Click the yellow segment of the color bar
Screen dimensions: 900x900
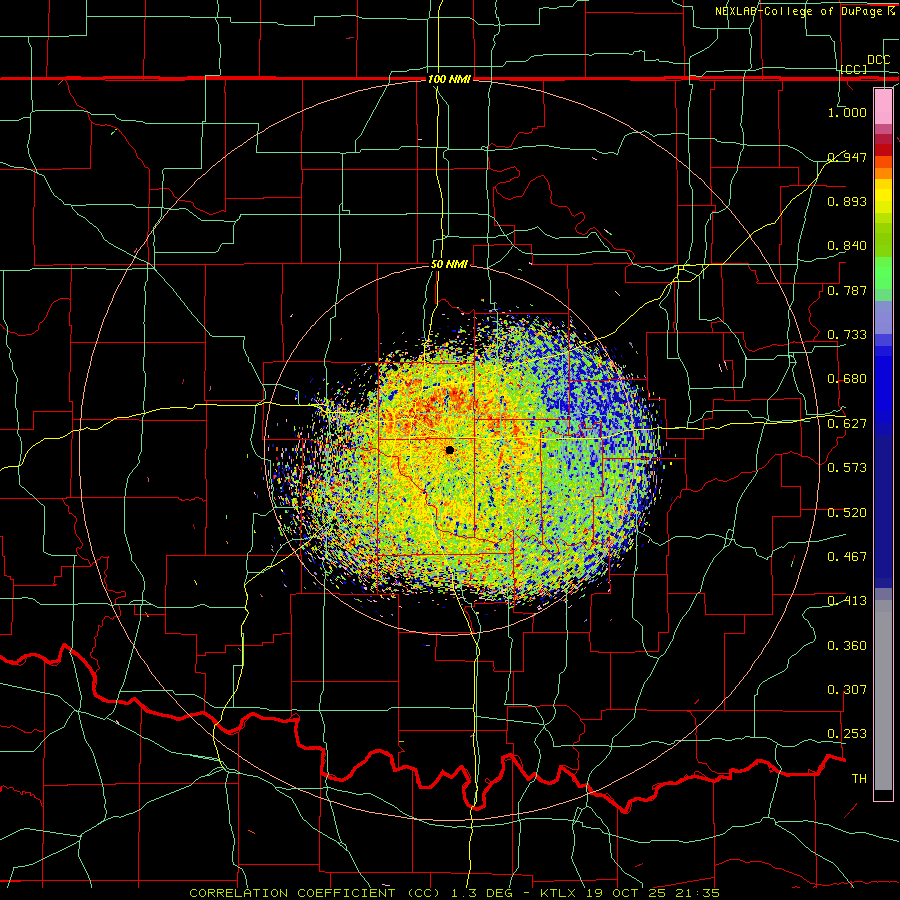coord(883,196)
